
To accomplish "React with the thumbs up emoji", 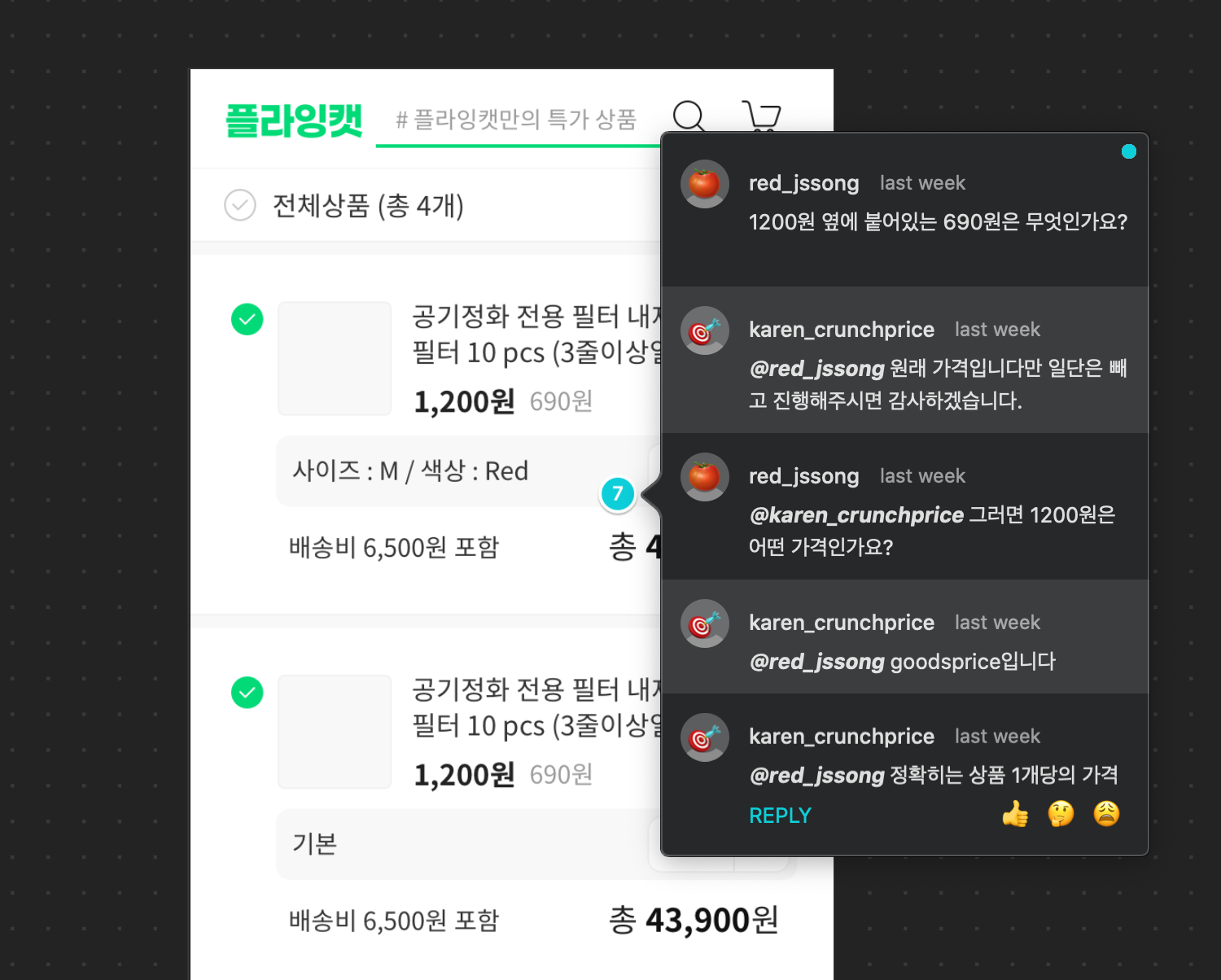I will click(1015, 813).
